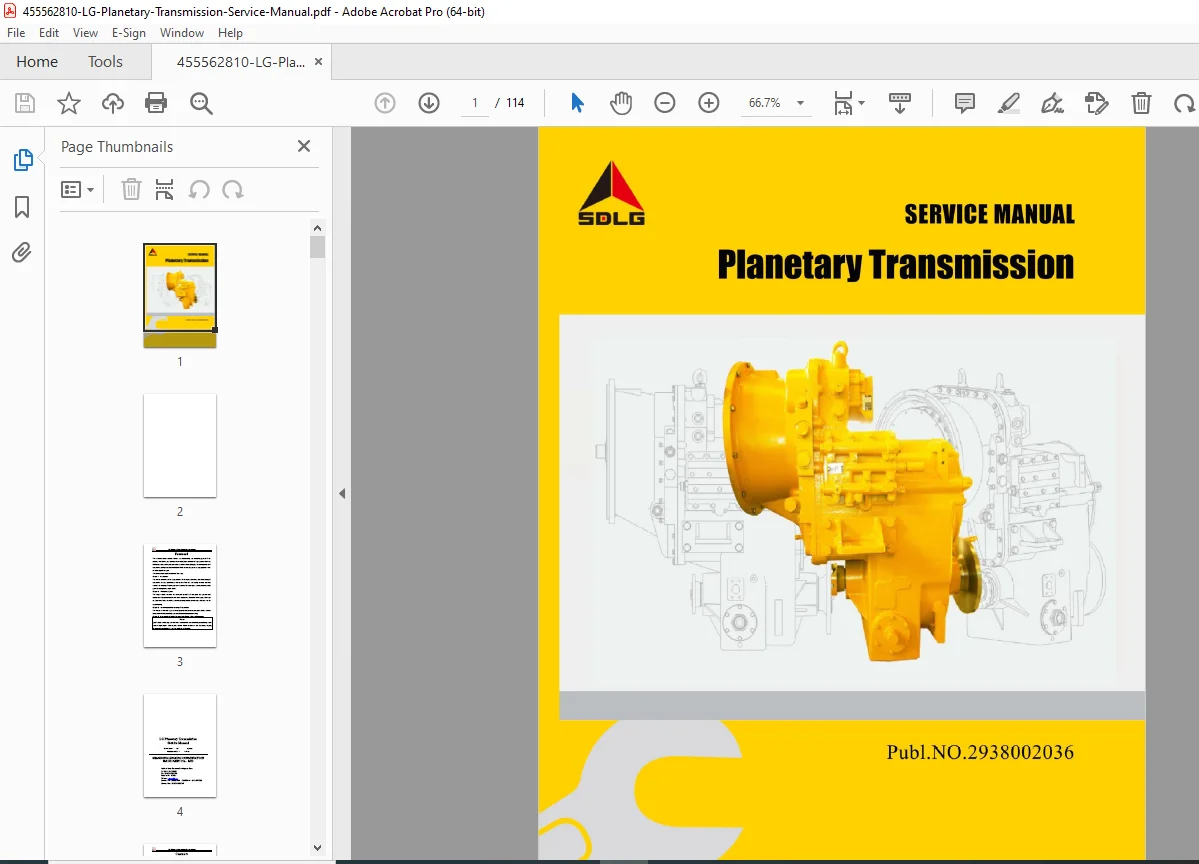Open the Attachments paperclip icon
This screenshot has height=864, width=1199.
[x=21, y=252]
